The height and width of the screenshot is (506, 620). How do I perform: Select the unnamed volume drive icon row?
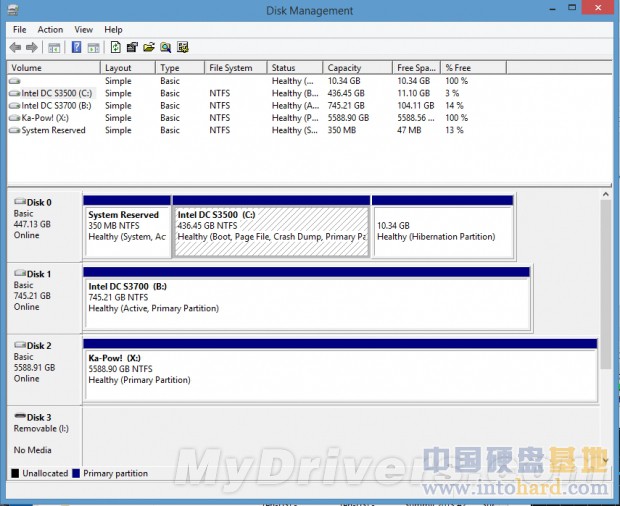15,81
